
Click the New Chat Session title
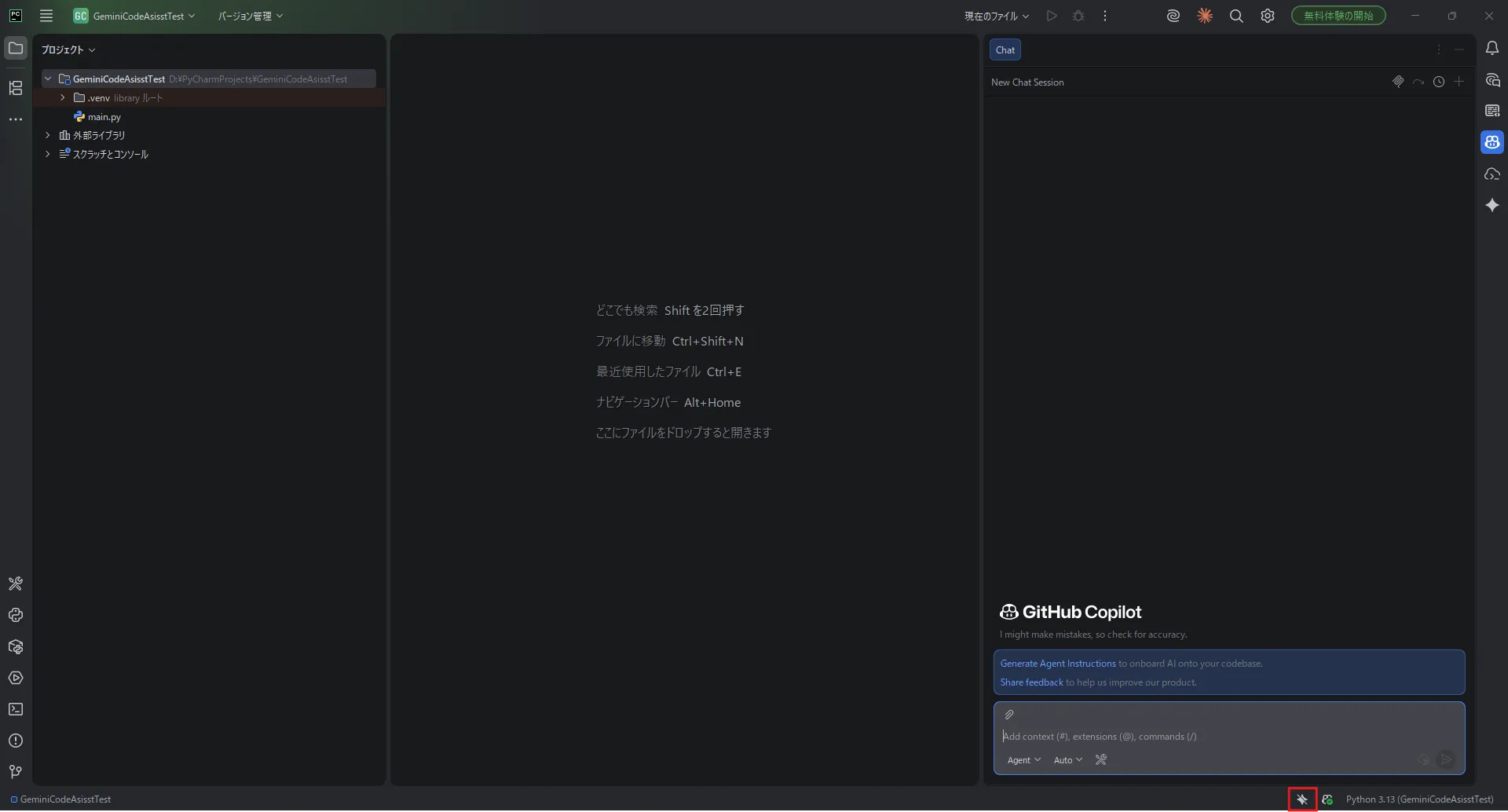1027,82
